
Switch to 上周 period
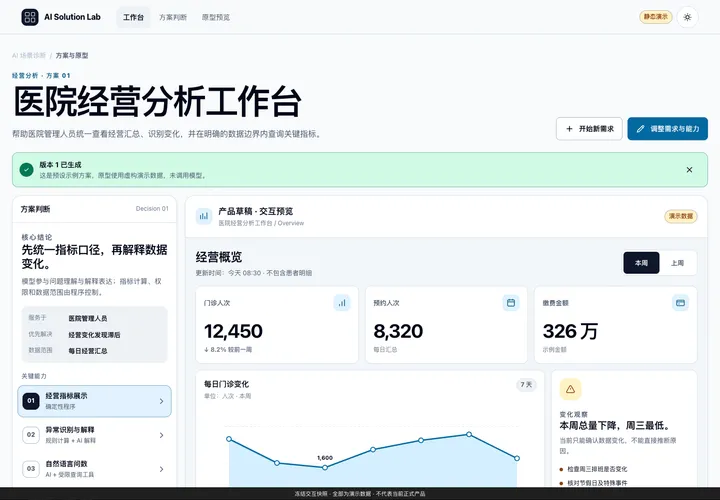677,263
